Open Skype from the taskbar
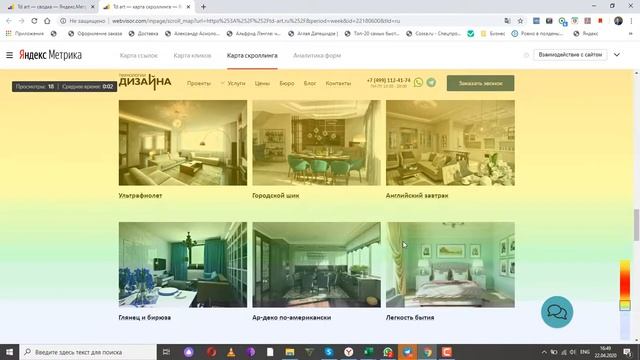The width and height of the screenshot is (640, 360). [329, 352]
